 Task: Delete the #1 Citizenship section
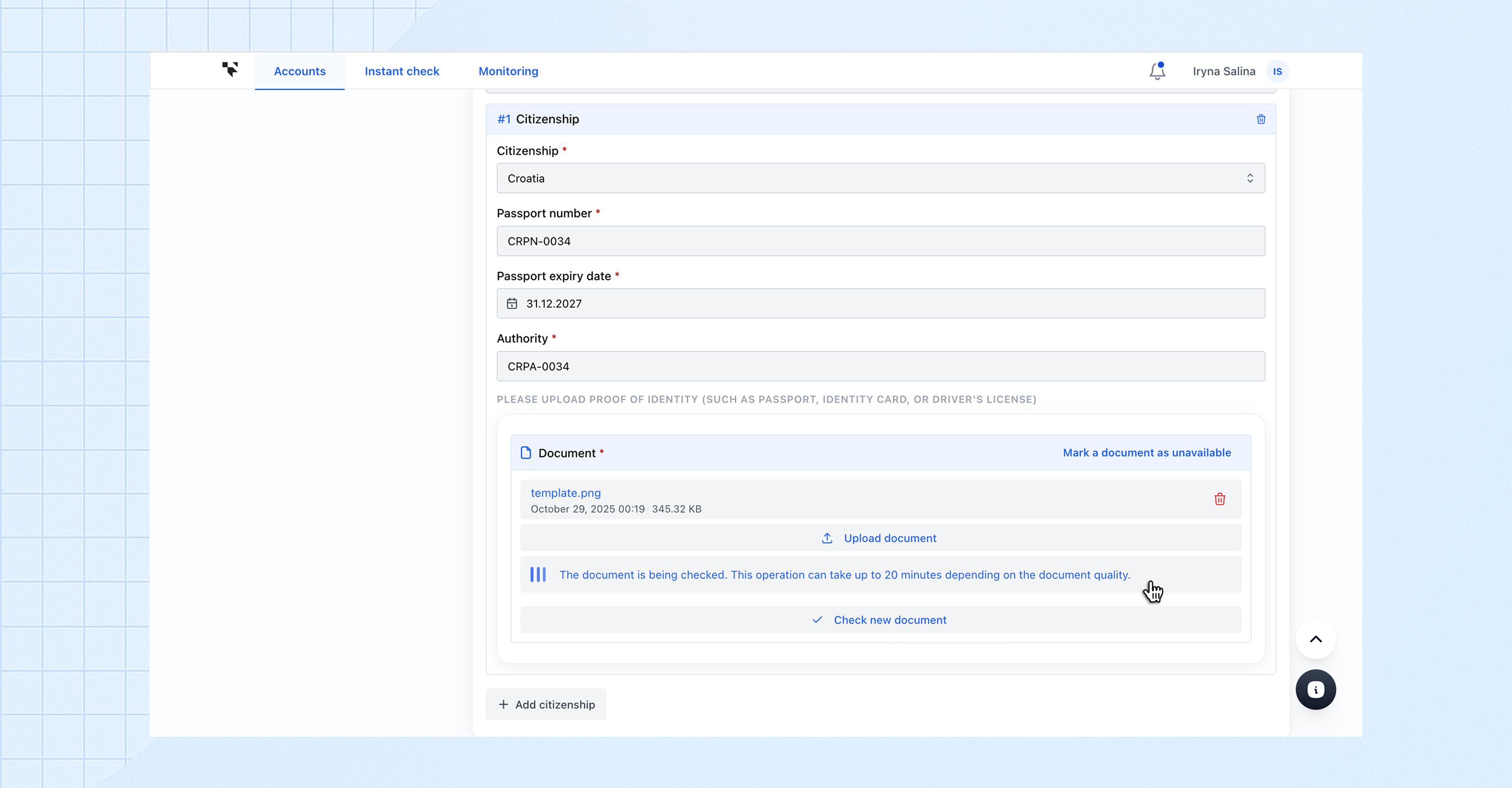coord(1261,119)
